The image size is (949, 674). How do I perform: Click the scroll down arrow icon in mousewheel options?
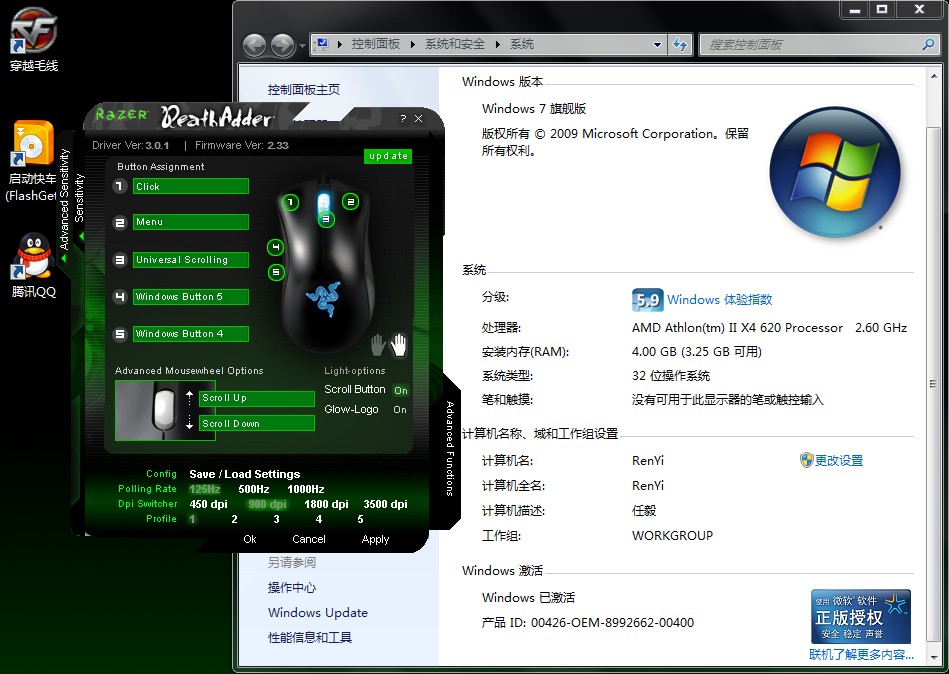(x=189, y=422)
